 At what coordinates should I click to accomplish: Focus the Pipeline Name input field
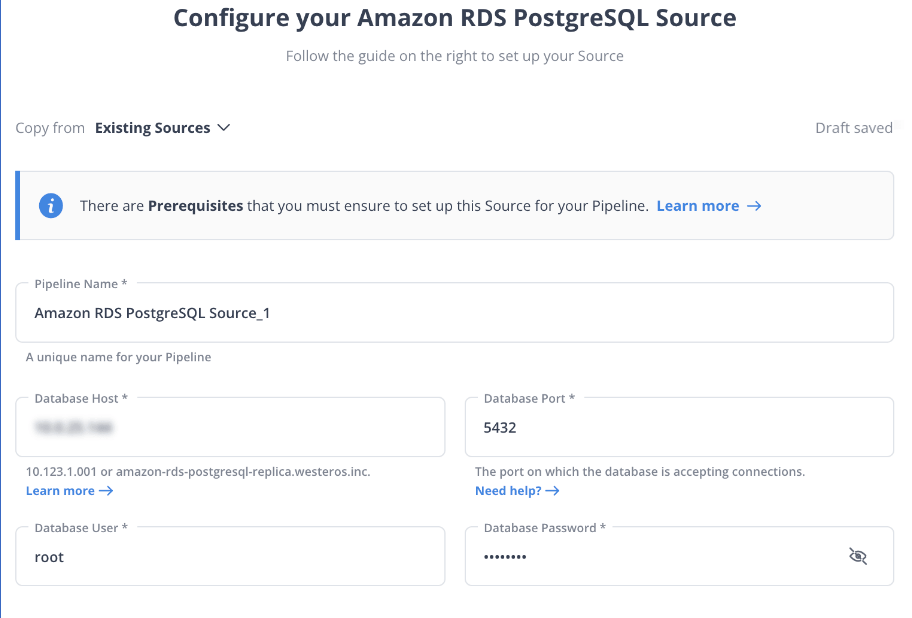pos(454,313)
